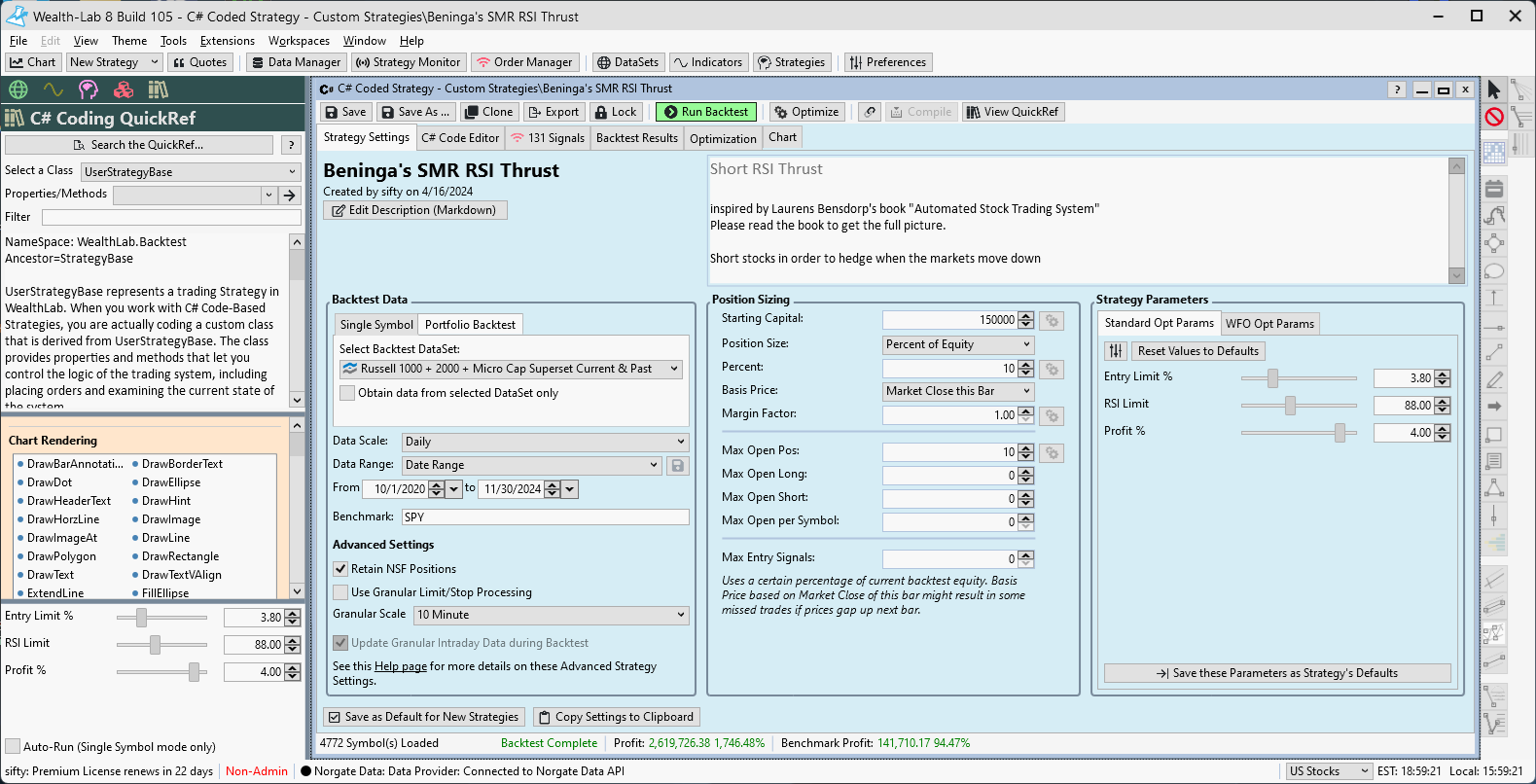Click Save these Parameters as Strategy's Defaults
Screen dimensions: 1536x784
[1277, 673]
